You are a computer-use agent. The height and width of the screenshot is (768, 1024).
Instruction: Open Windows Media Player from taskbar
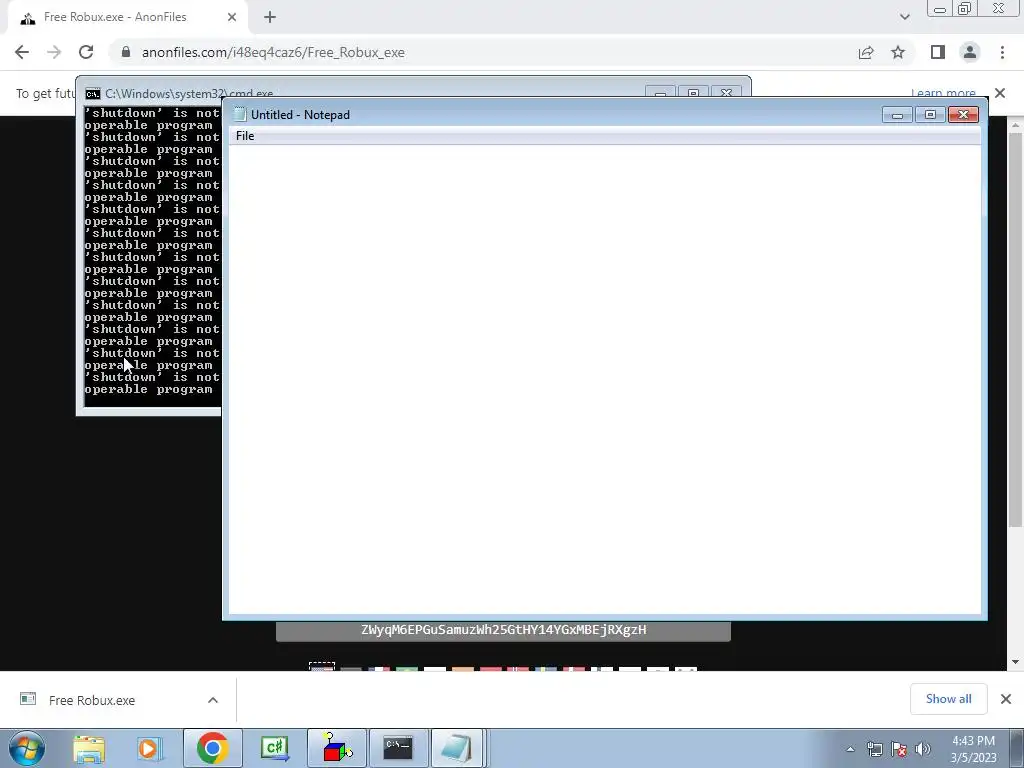click(x=148, y=748)
